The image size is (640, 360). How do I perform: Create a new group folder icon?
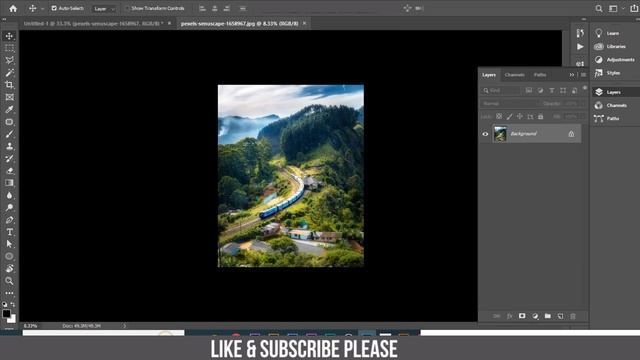coord(548,316)
